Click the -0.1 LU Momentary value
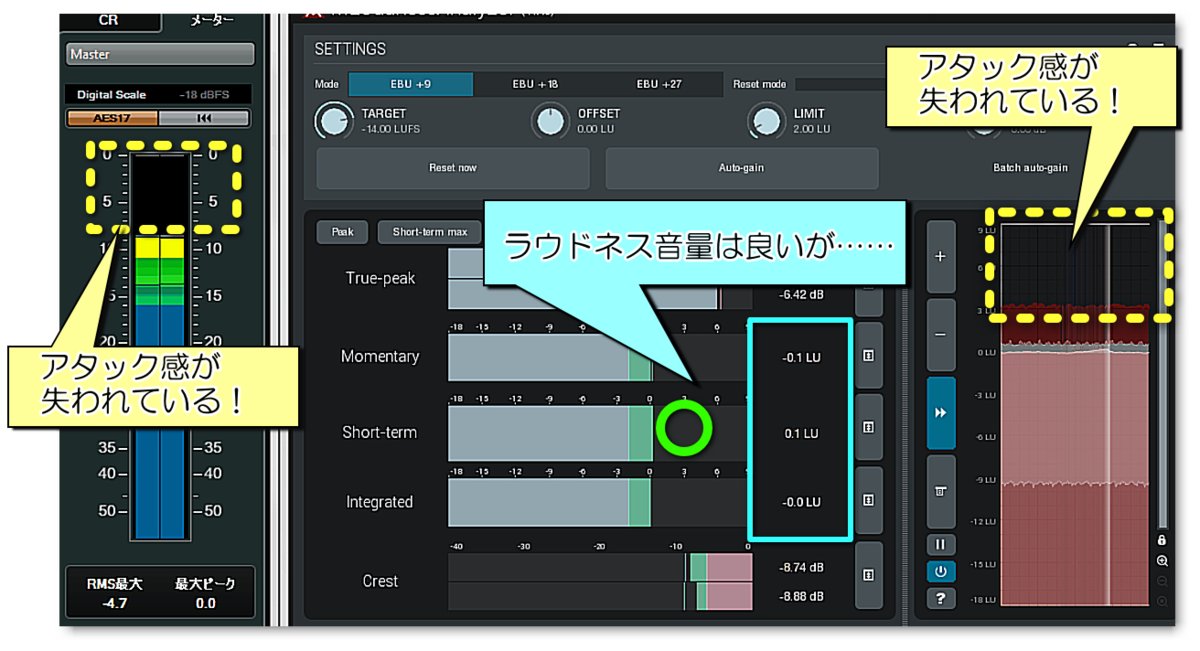The image size is (1200, 651). (801, 357)
